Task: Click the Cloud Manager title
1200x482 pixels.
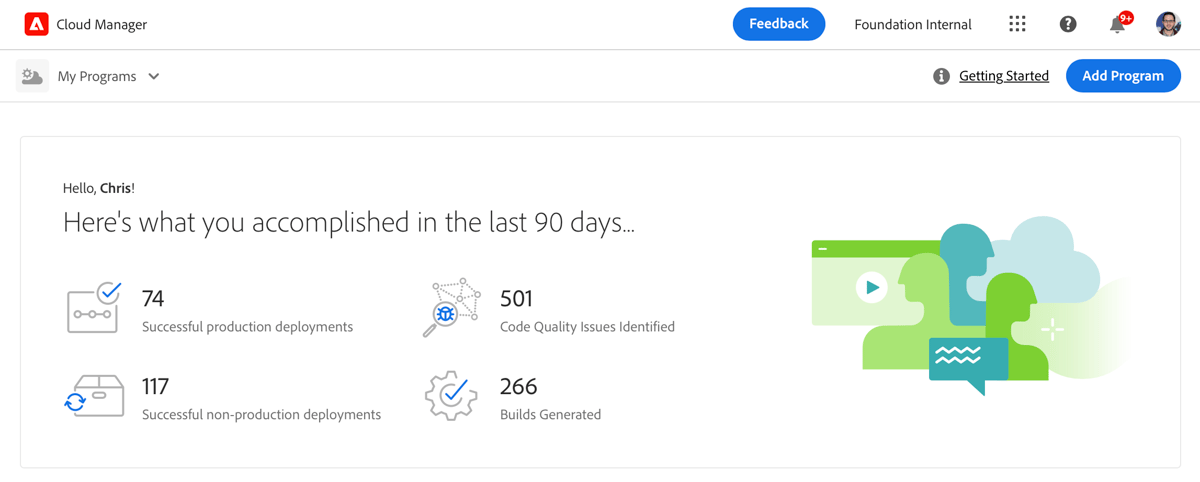Action: tap(101, 24)
